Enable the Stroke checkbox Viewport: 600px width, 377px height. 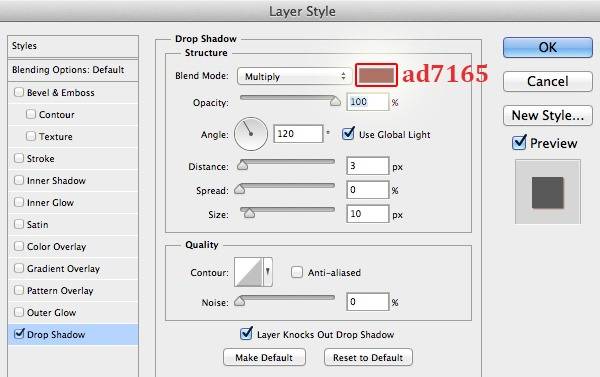19,158
